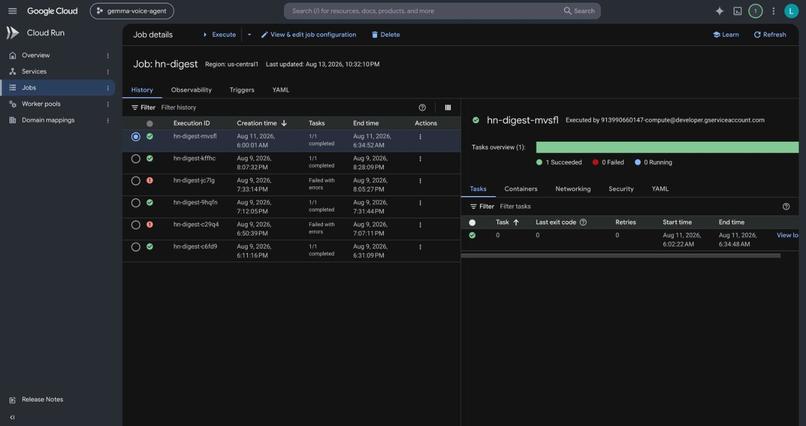Screen dimensions: 806x426
Task: Click the failed status icon of hn-digest-jc7lg
Action: 150,180
